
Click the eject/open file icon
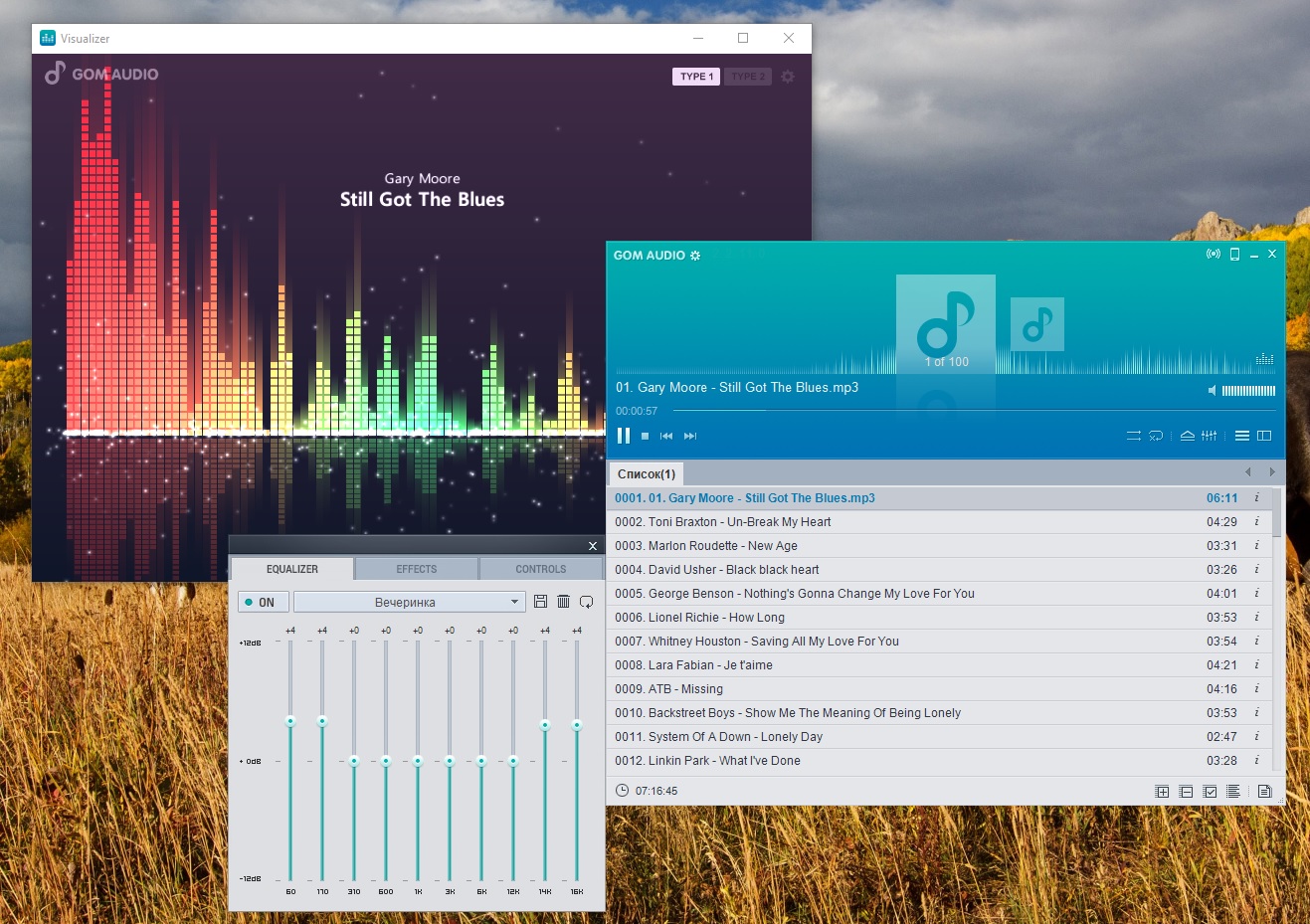[1187, 436]
